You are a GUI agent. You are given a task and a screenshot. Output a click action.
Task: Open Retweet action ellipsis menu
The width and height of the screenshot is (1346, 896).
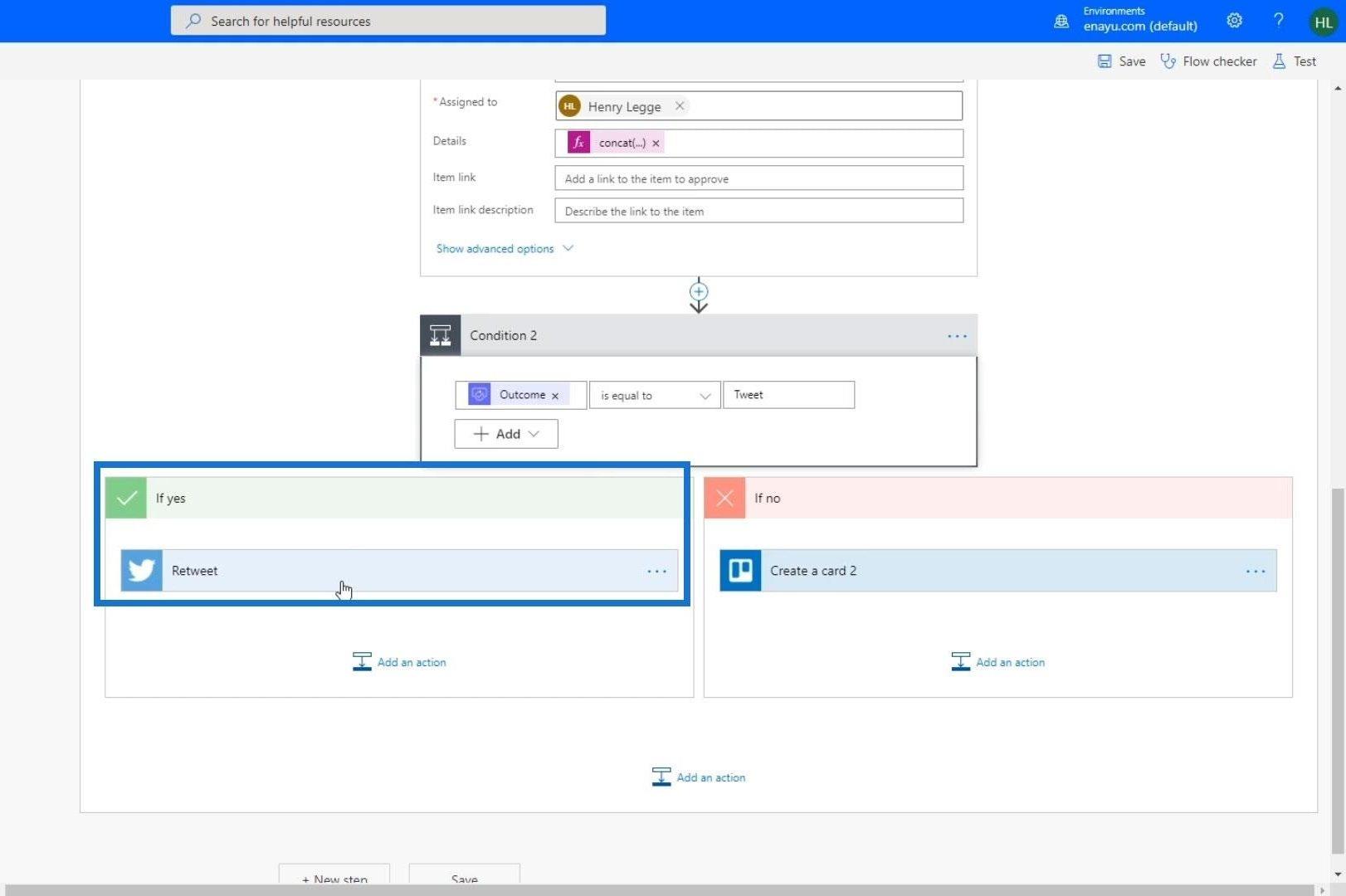point(656,571)
